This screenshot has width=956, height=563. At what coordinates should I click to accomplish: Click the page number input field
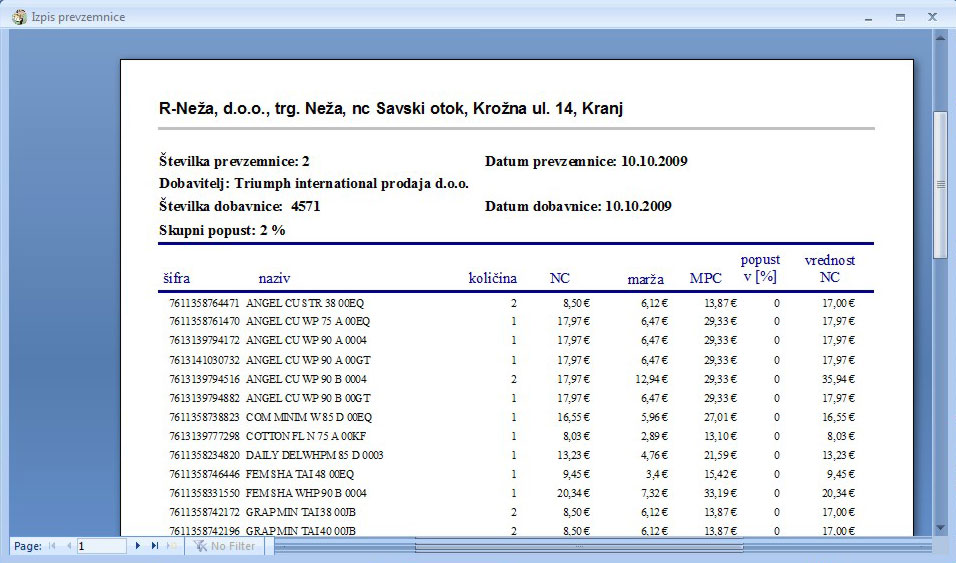(x=100, y=546)
